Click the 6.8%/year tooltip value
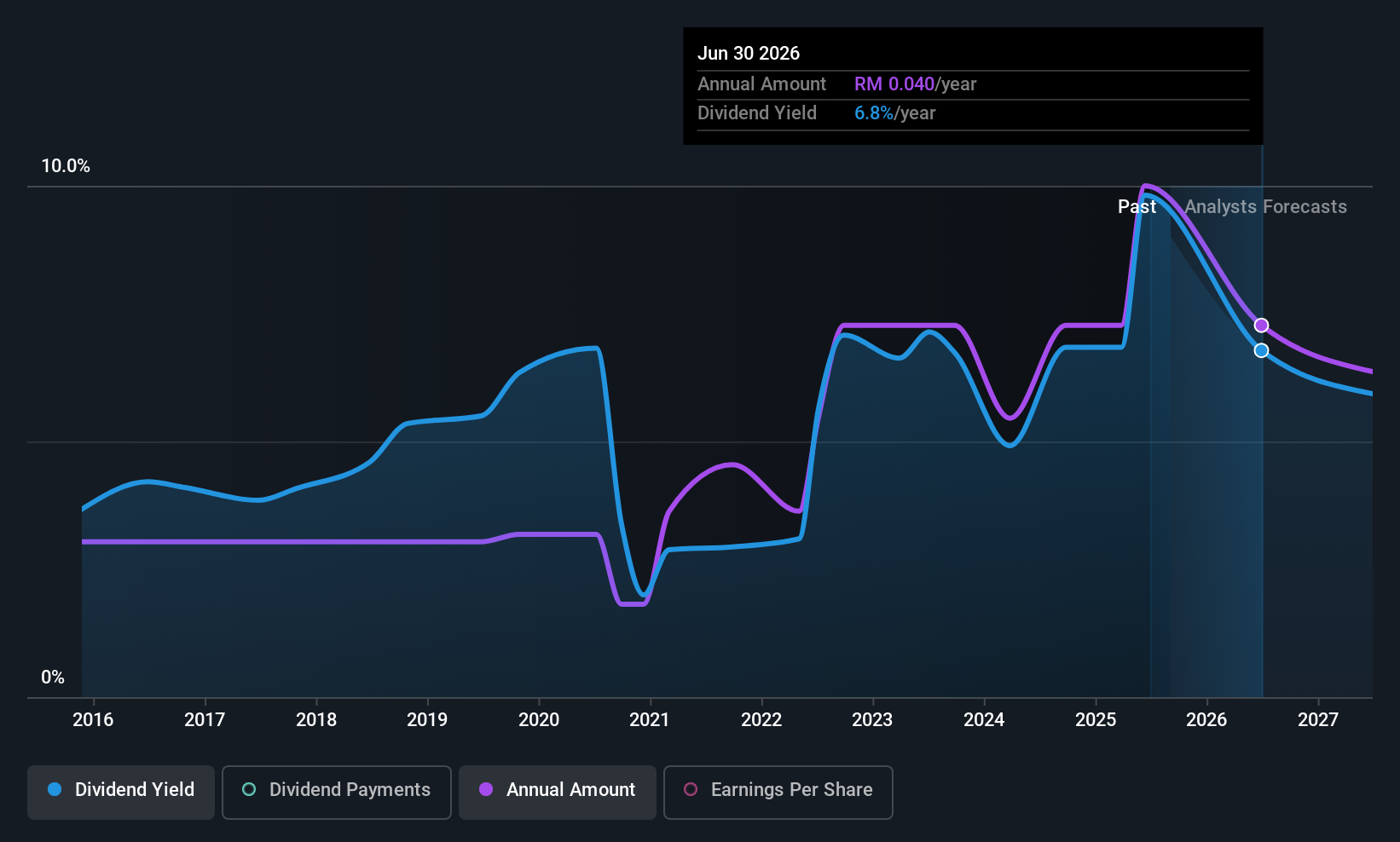1400x842 pixels. (894, 113)
